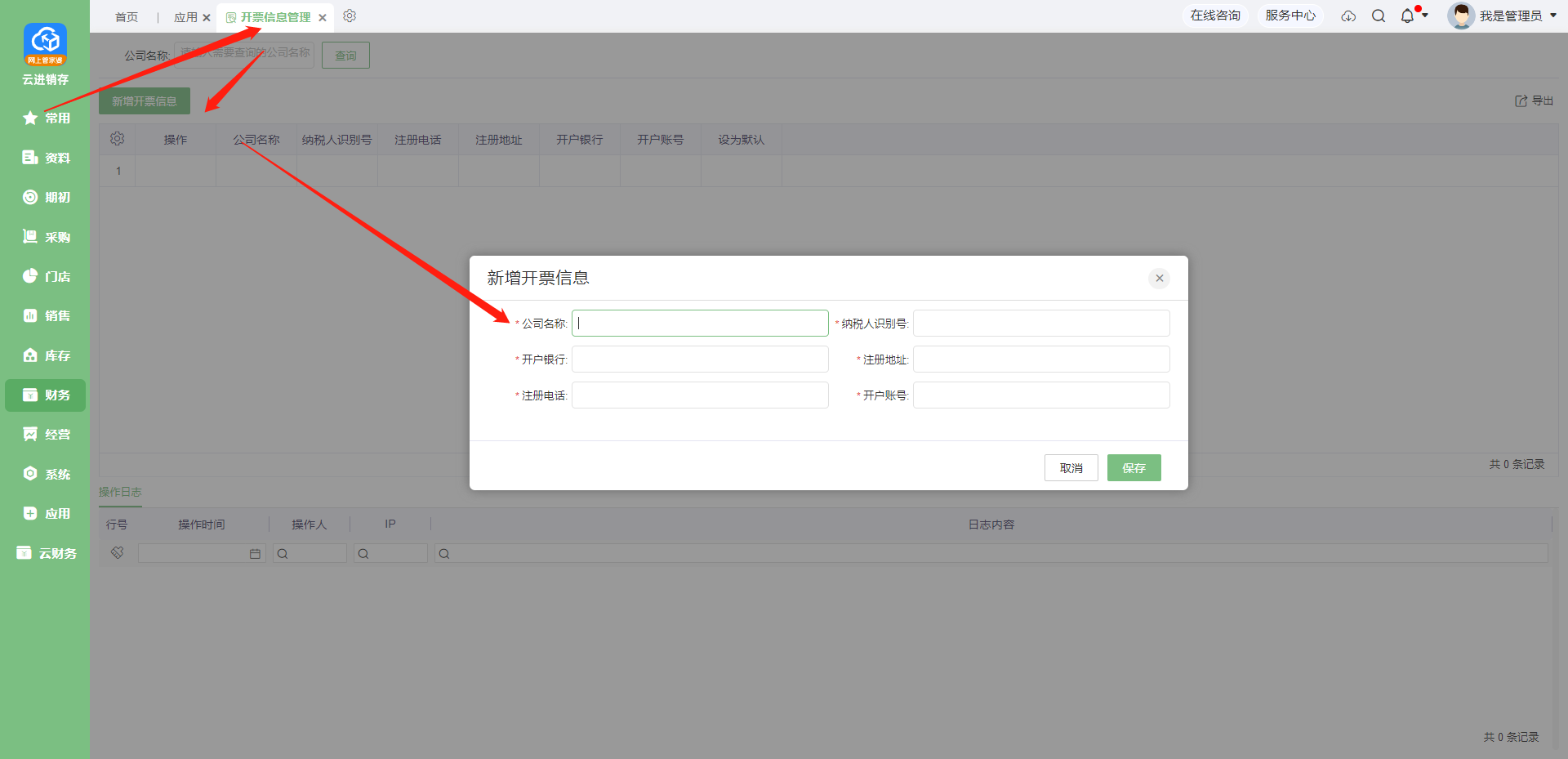Viewport: 1568px width, 759px height.
Task: Click the 操作人 filter search field
Action: pyautogui.click(x=310, y=554)
